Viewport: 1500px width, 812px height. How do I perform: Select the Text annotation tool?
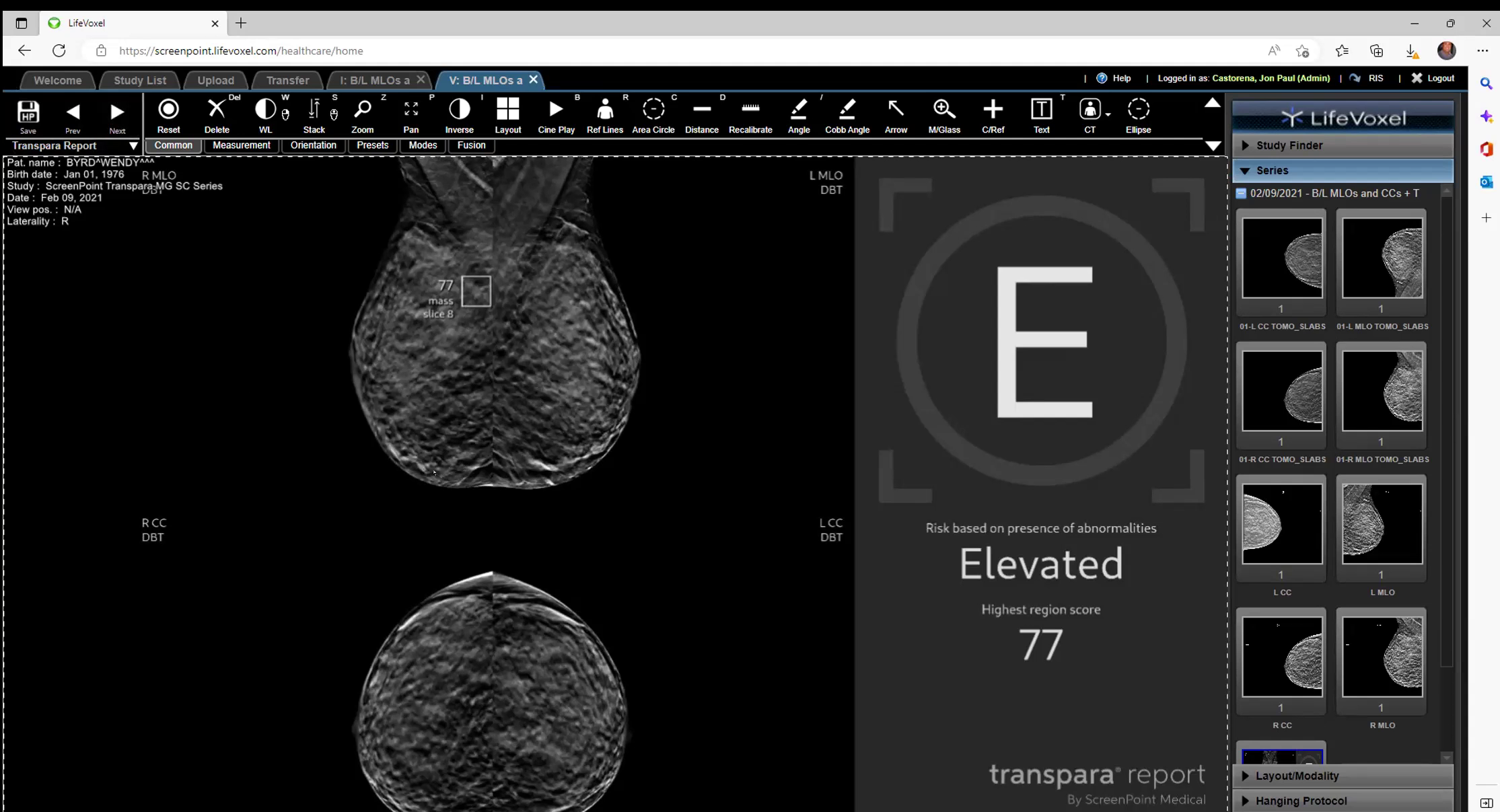[x=1041, y=116]
